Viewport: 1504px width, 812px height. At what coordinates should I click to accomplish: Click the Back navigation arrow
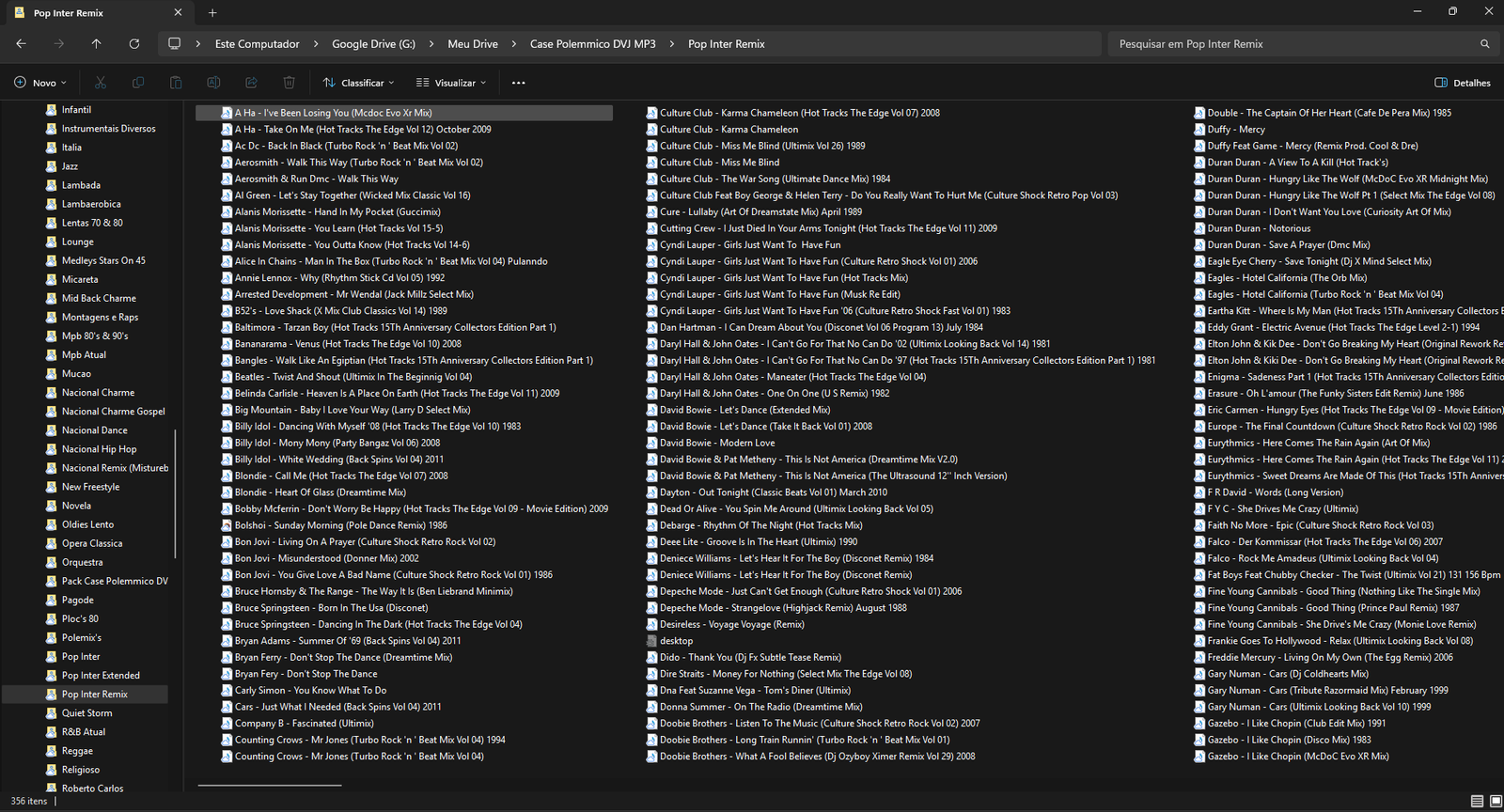pyautogui.click(x=21, y=44)
